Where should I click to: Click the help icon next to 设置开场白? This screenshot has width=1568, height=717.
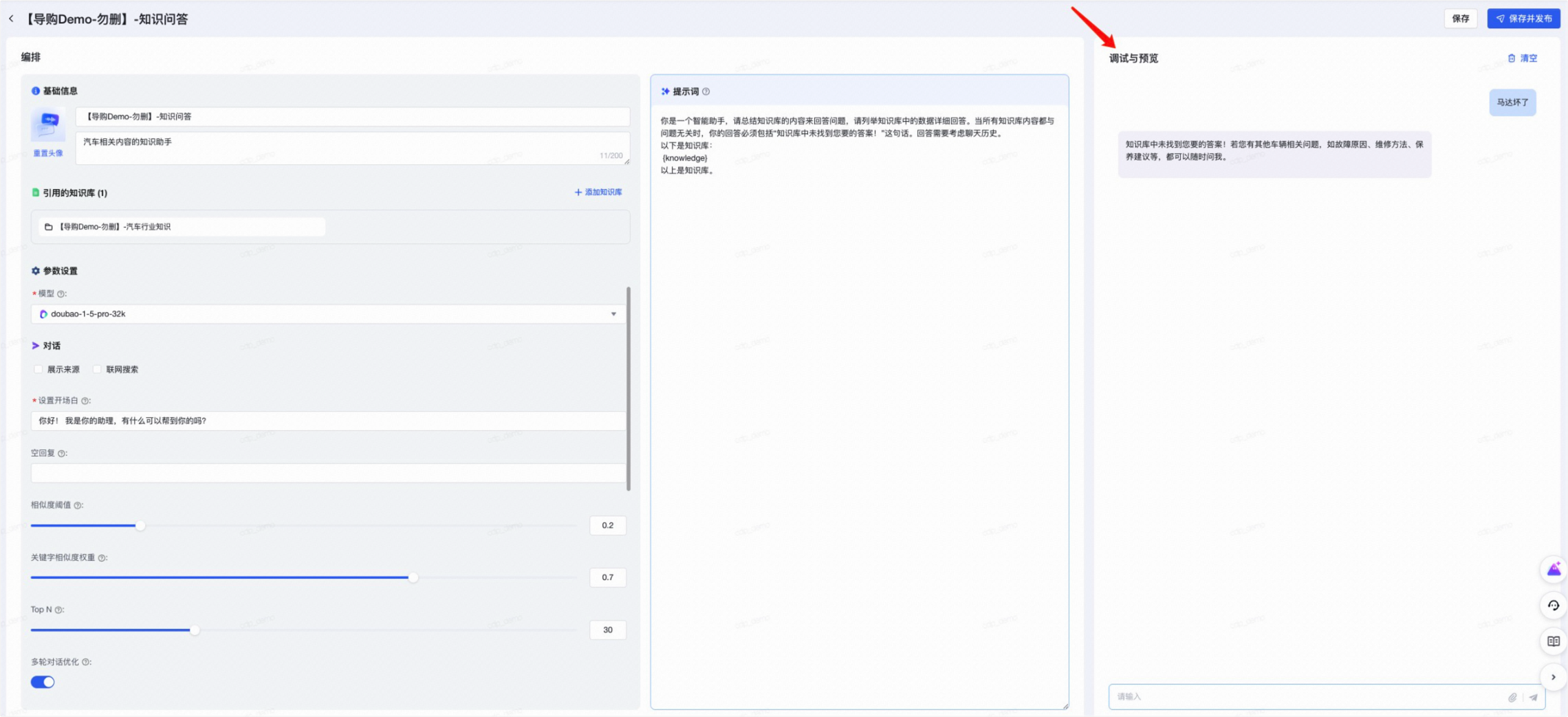pos(85,401)
